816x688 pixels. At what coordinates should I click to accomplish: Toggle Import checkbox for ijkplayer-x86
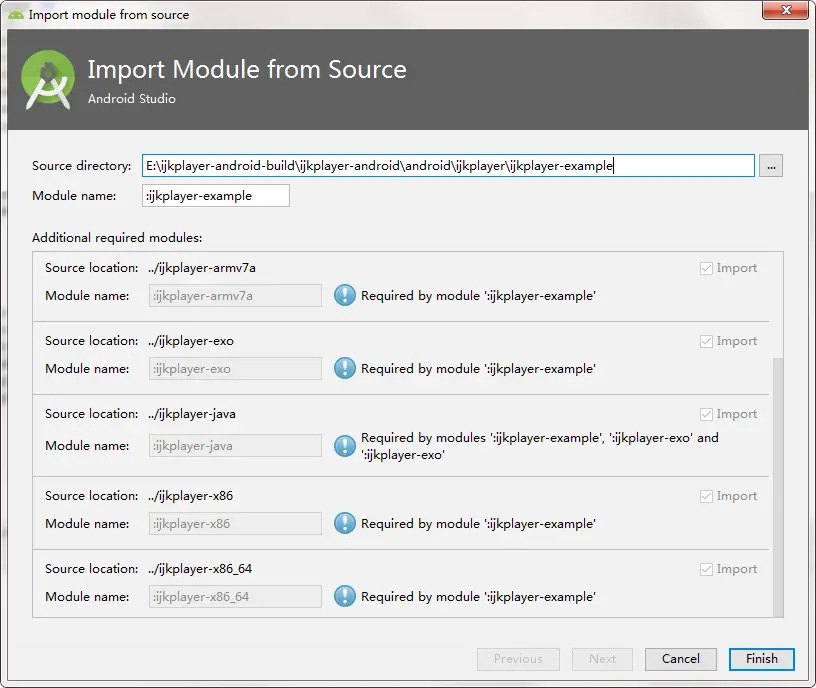click(707, 496)
